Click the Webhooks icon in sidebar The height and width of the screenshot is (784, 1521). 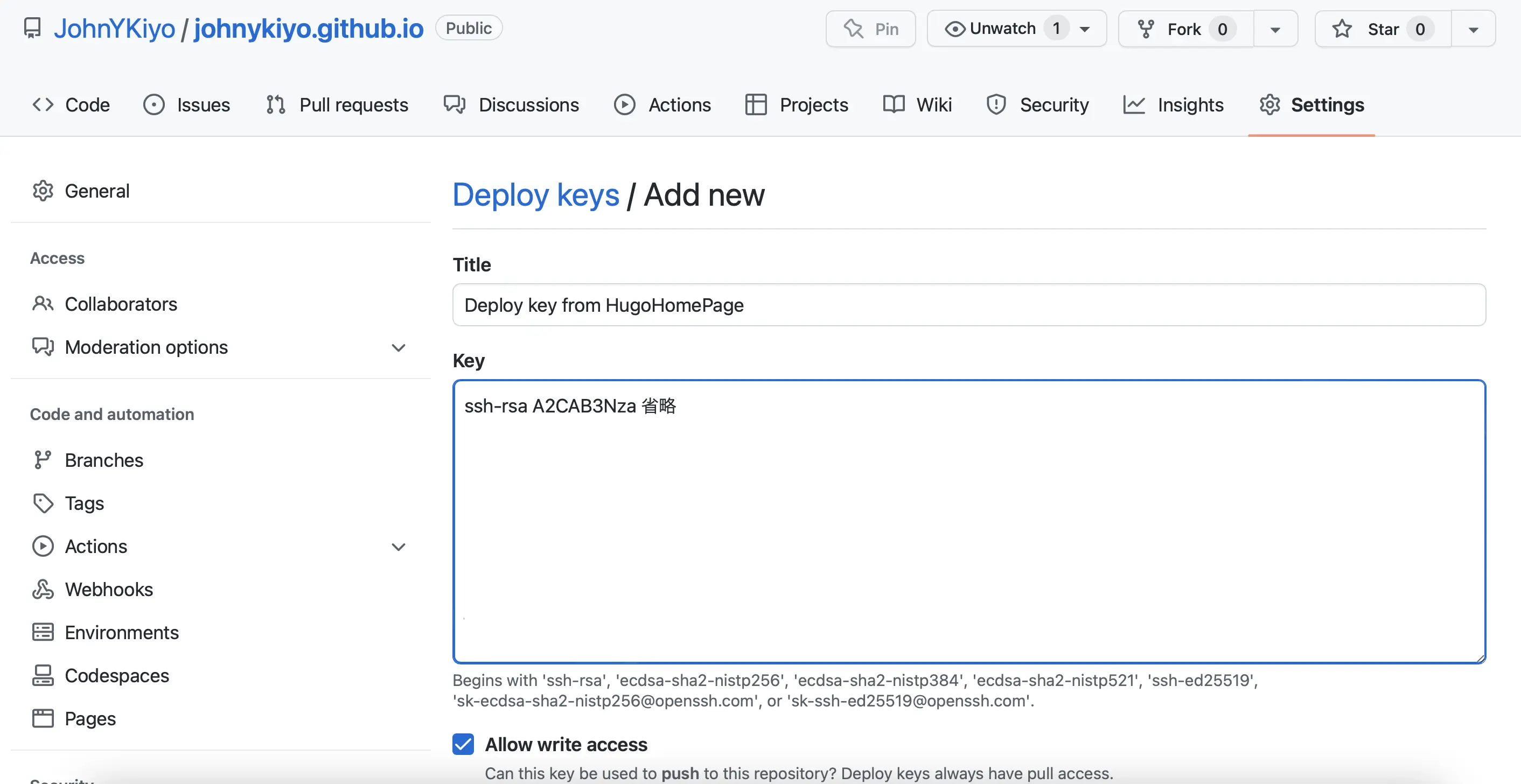43,589
